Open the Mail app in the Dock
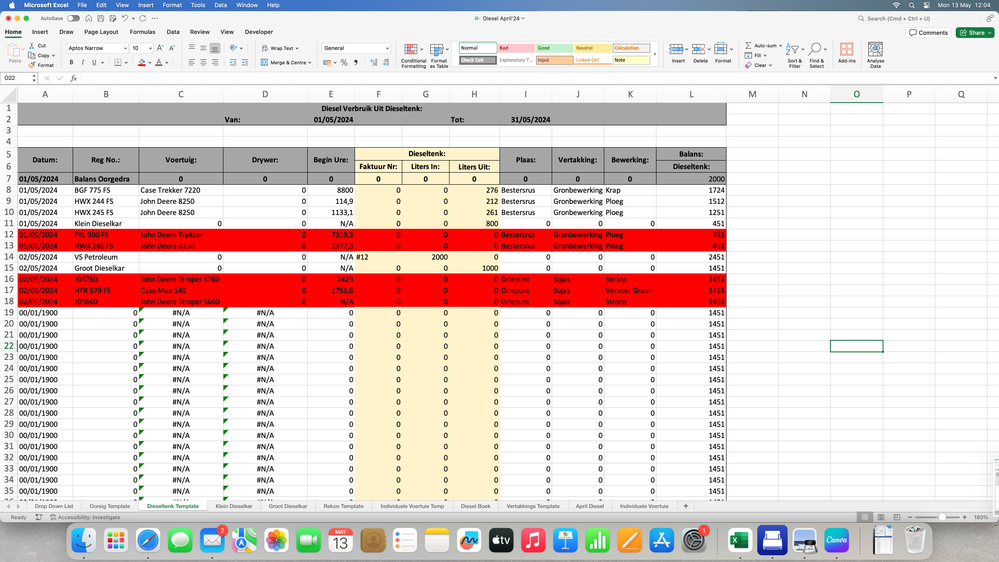 click(212, 541)
